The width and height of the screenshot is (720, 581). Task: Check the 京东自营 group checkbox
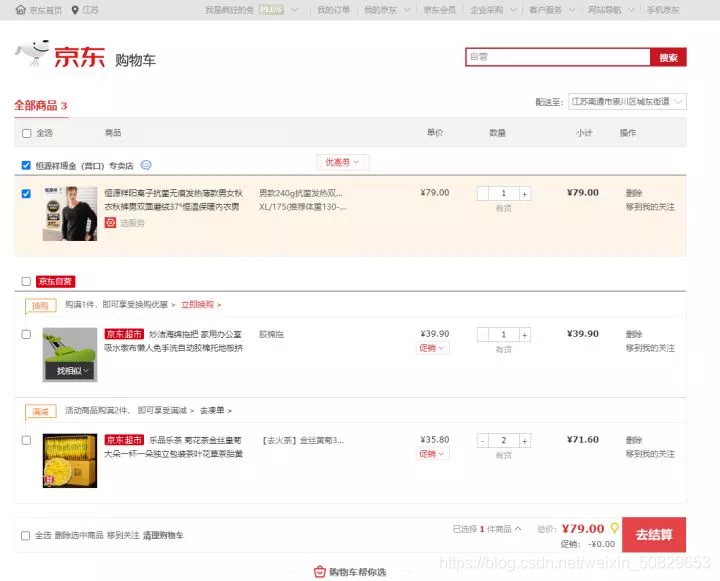26,281
